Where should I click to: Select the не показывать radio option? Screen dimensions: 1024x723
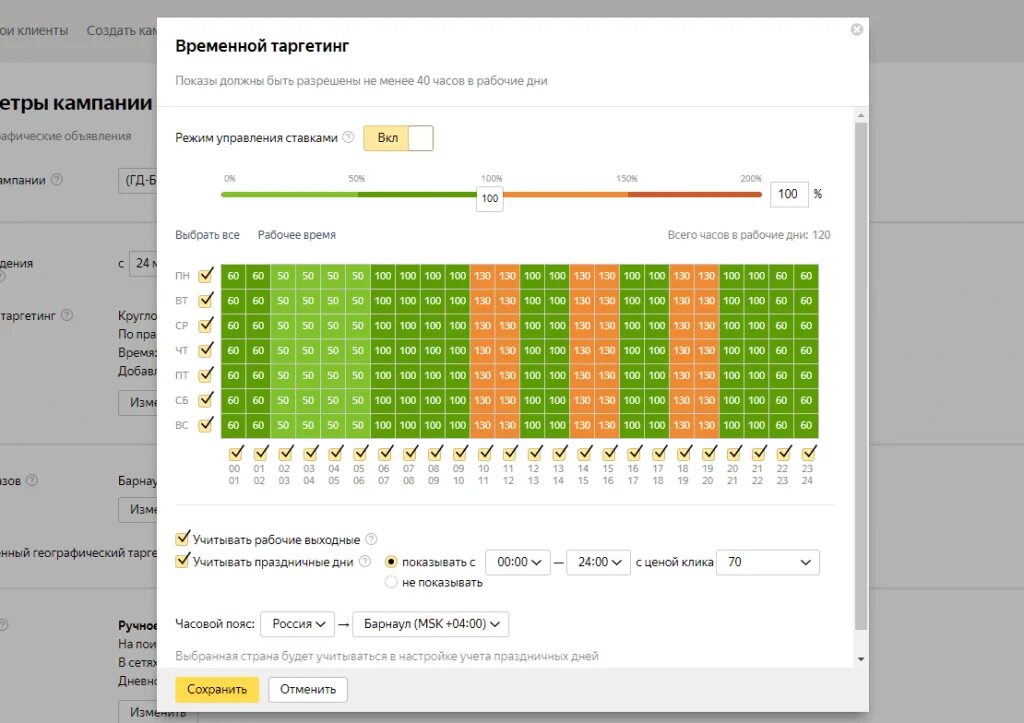[391, 582]
